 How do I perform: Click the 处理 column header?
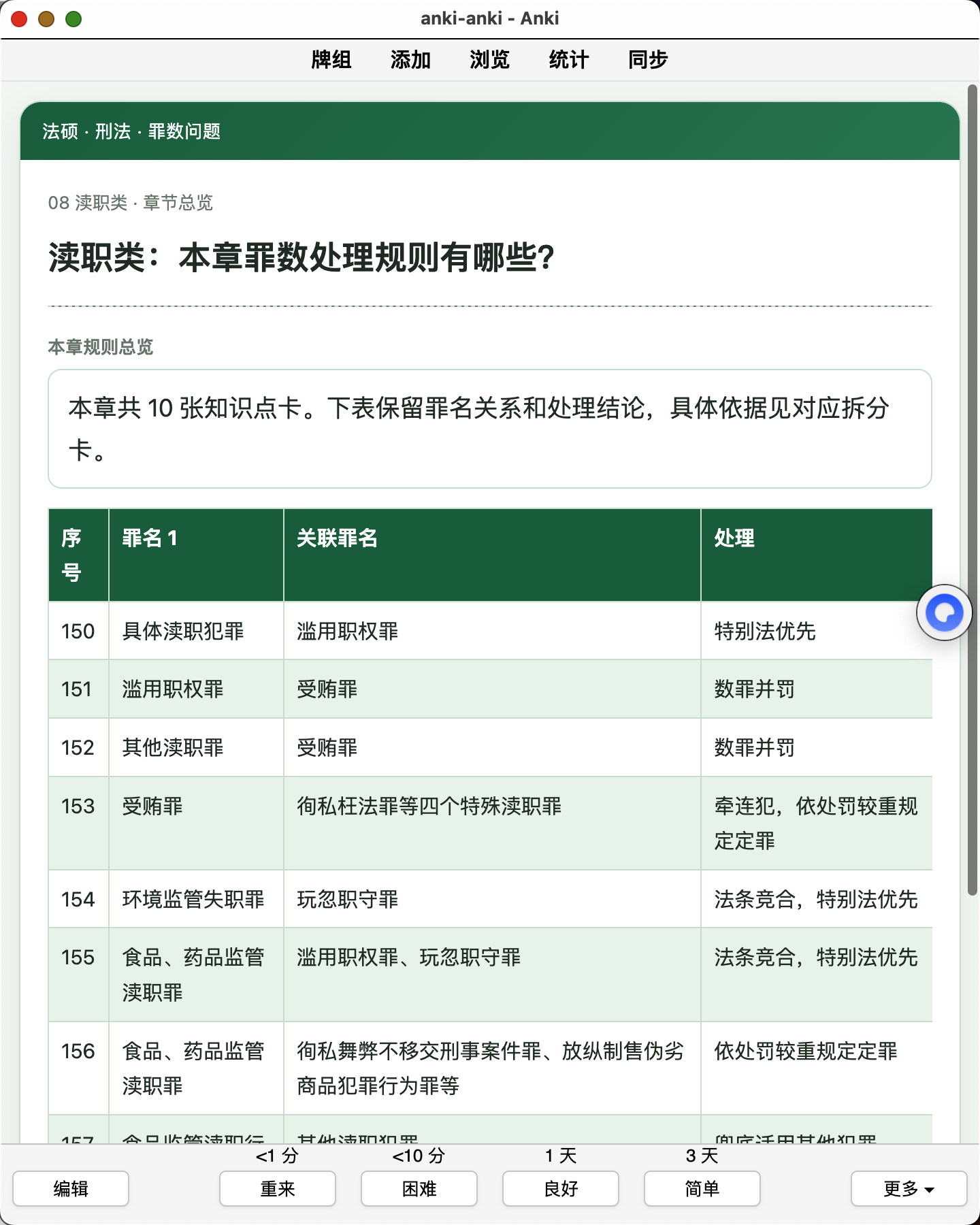tap(817, 555)
